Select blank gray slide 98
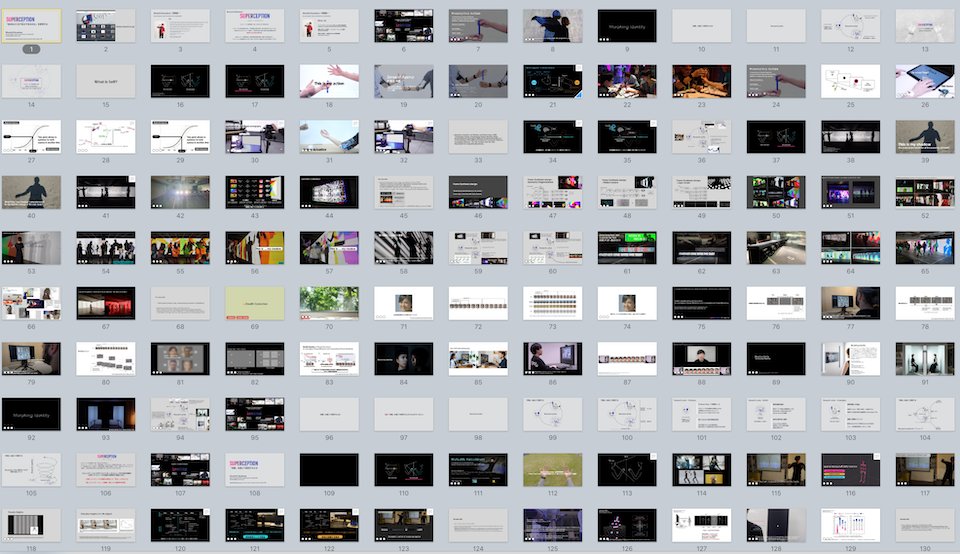 tap(478, 414)
